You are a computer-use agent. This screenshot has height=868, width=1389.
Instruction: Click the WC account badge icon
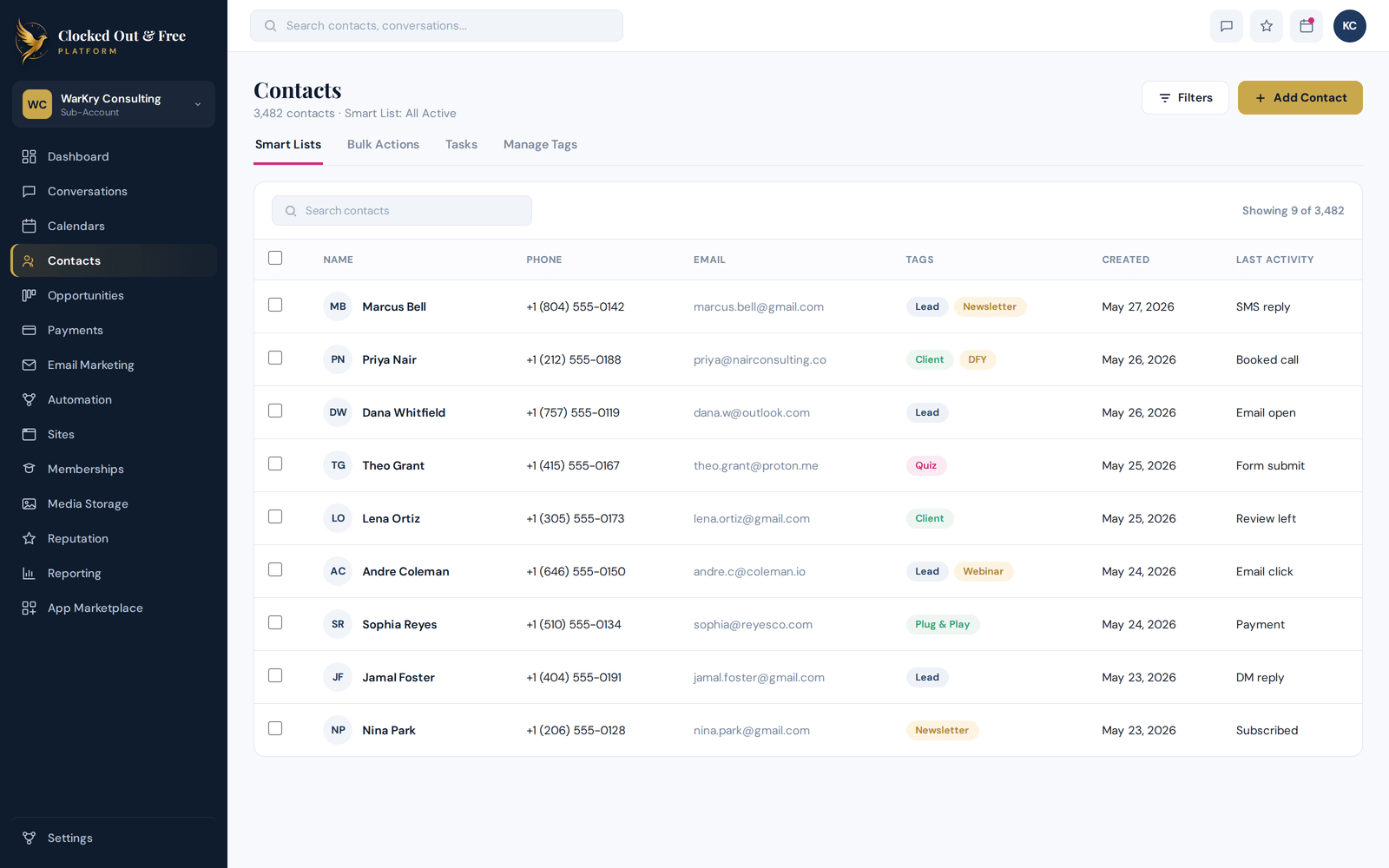click(x=37, y=104)
